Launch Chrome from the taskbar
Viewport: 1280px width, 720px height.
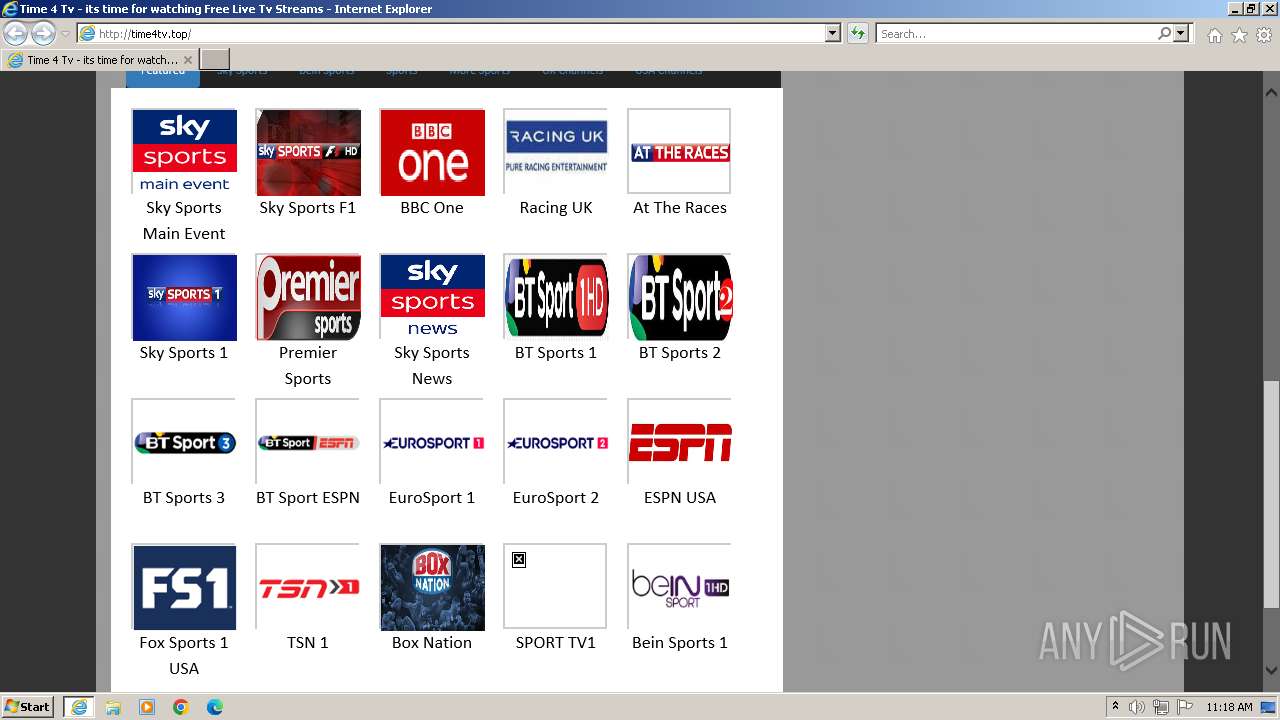click(x=181, y=707)
